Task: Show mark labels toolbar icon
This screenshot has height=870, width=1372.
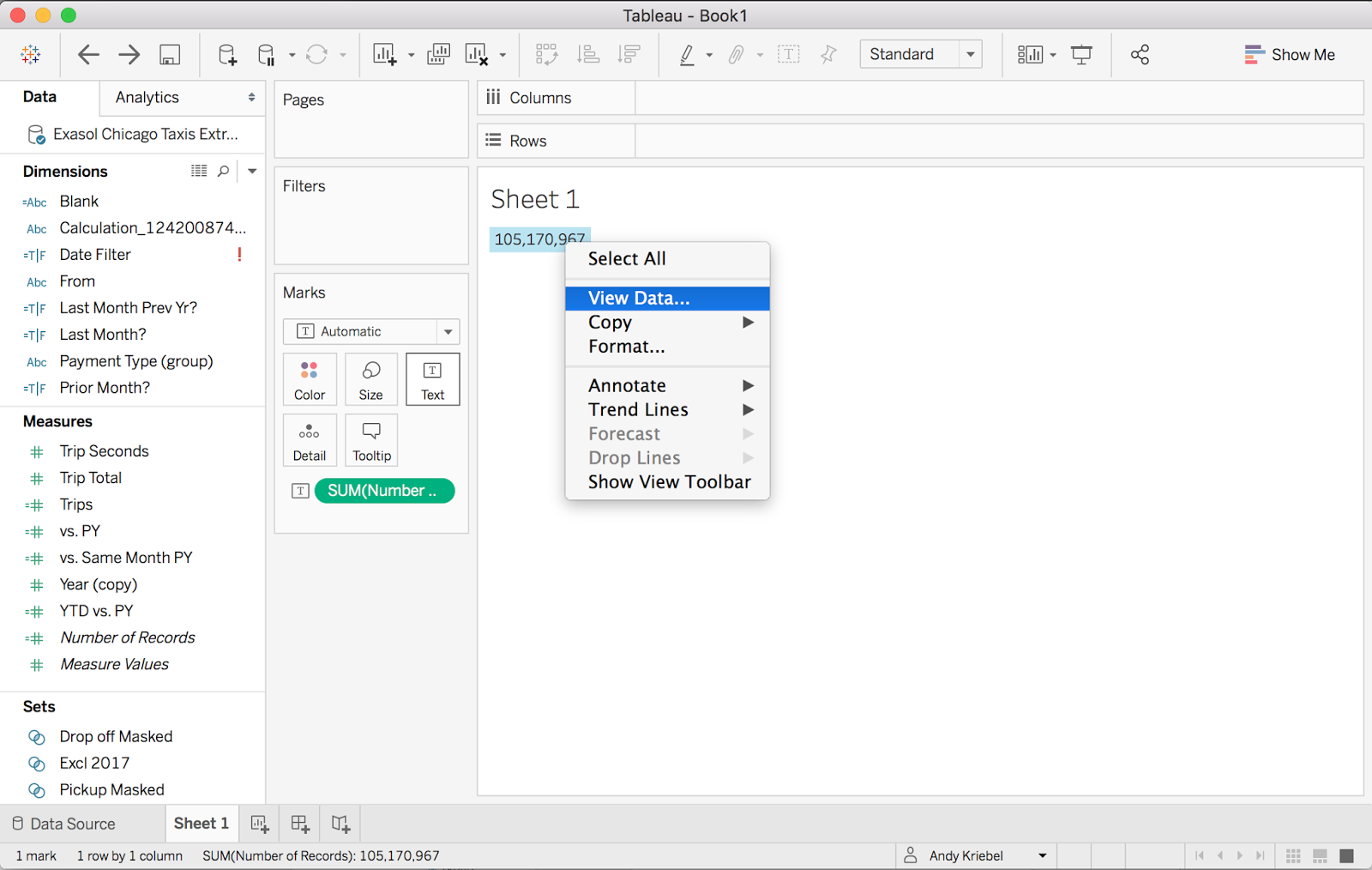Action: (x=788, y=55)
